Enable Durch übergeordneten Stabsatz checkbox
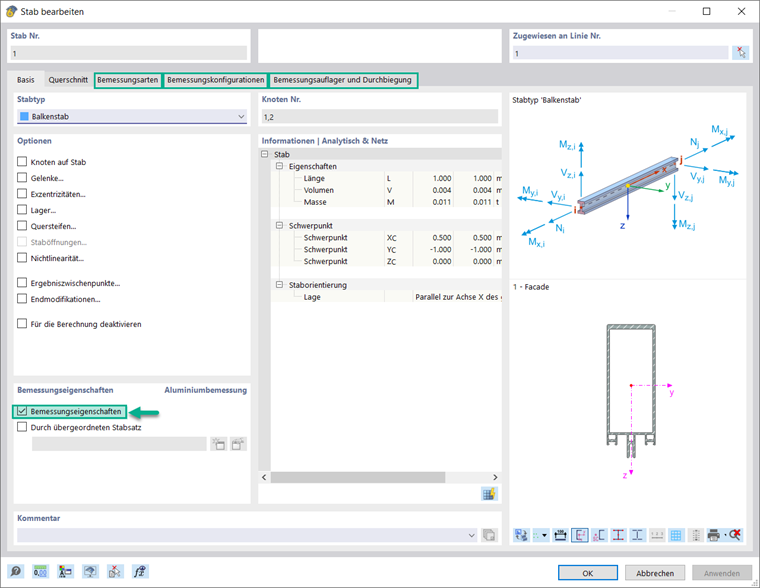Viewport: 760px width, 588px height. [22, 427]
